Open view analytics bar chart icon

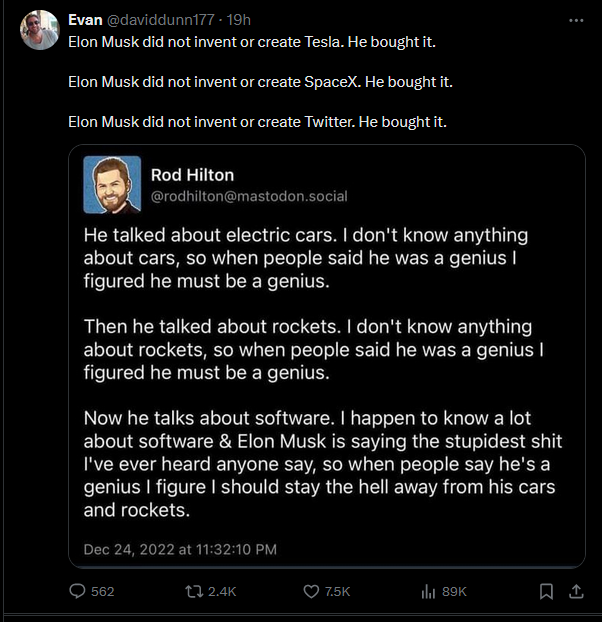pos(429,591)
